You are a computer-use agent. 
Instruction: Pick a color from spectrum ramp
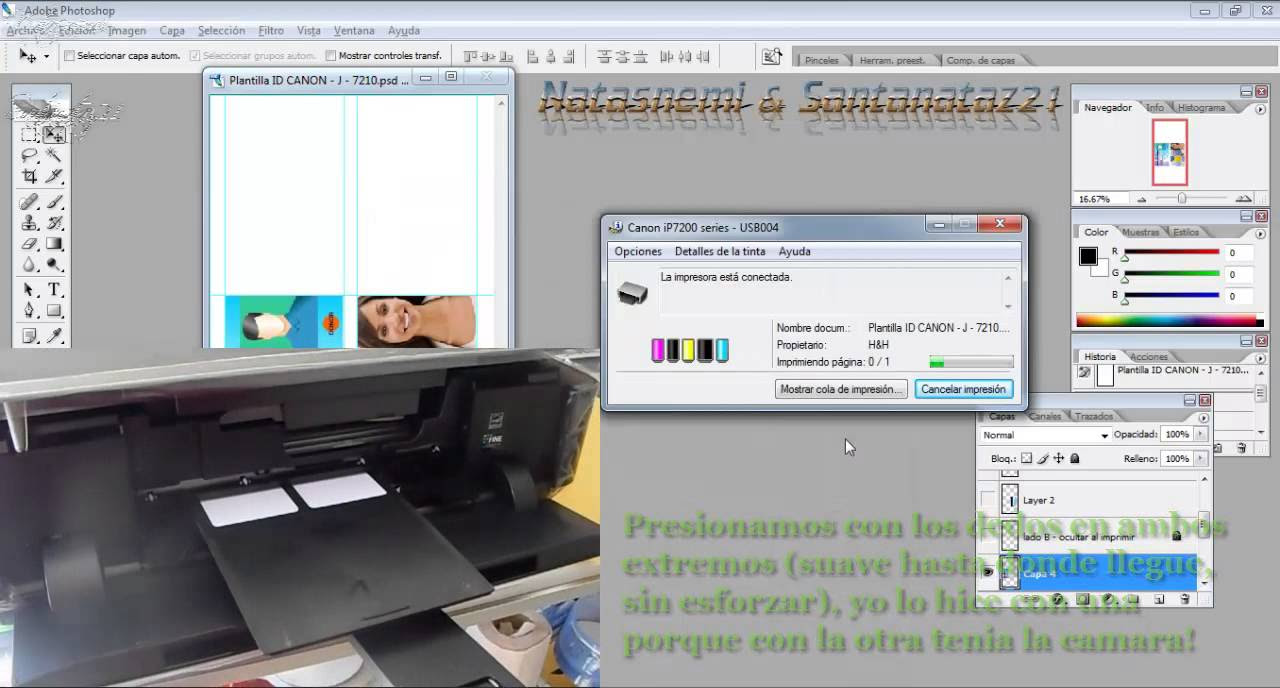[x=1169, y=321]
